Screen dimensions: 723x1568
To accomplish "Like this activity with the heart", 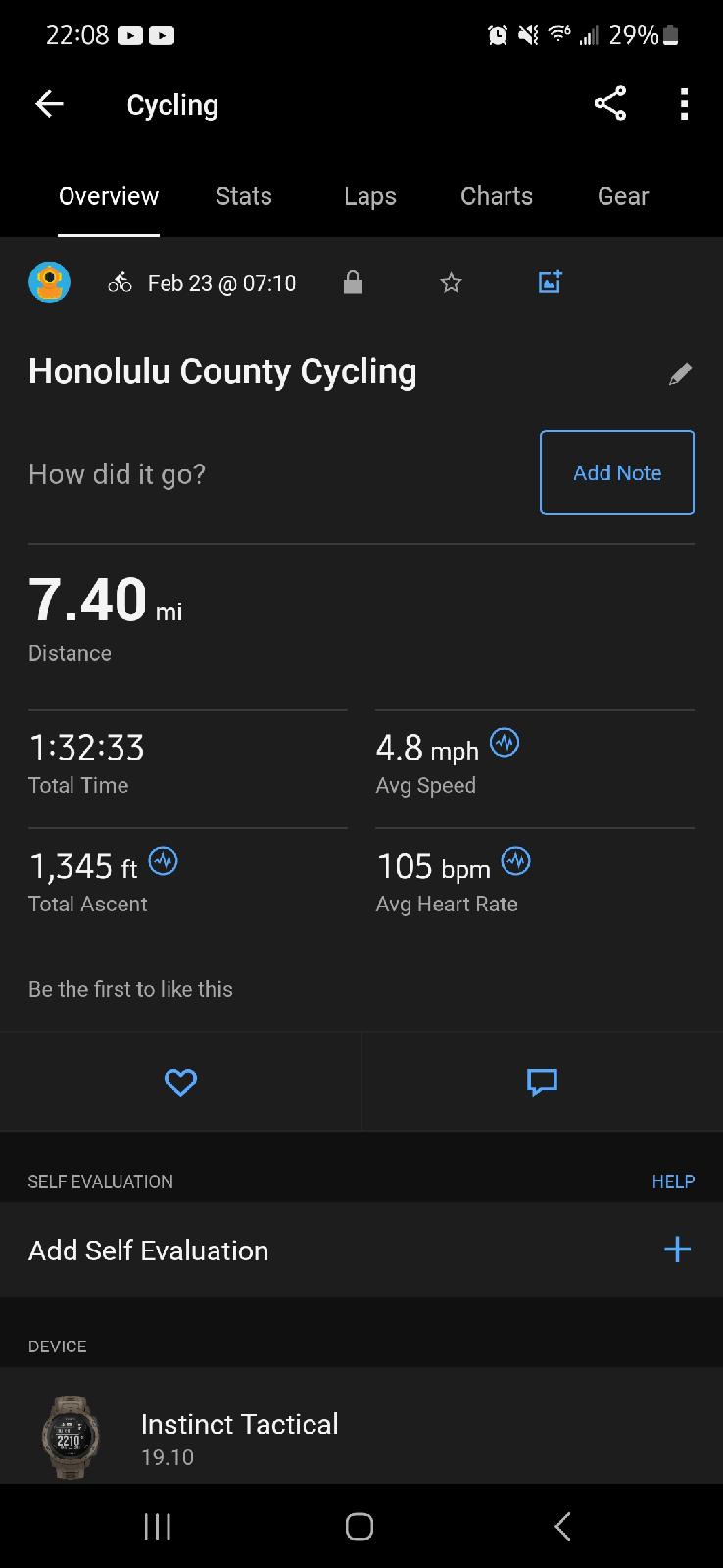I will pyautogui.click(x=180, y=1082).
